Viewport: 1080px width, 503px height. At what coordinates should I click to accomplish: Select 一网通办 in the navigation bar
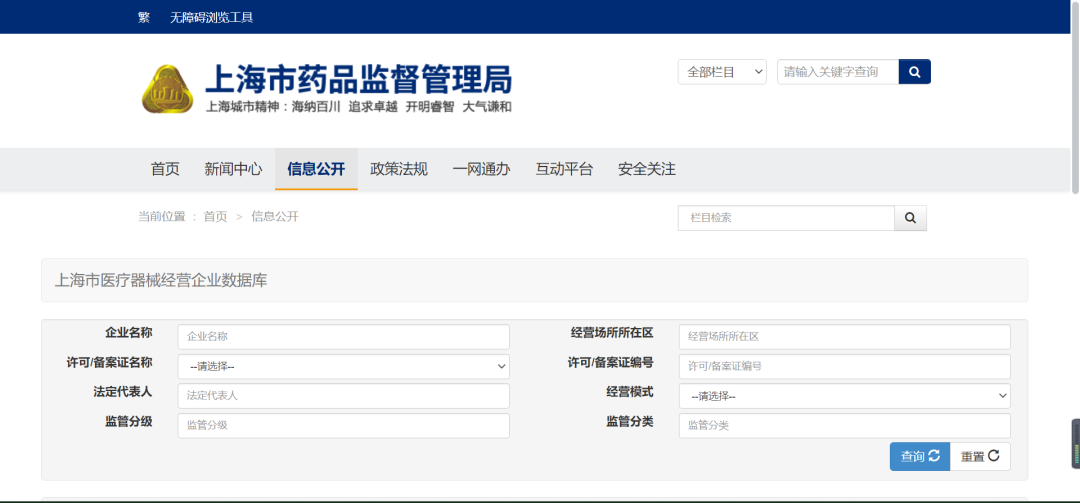click(x=481, y=169)
